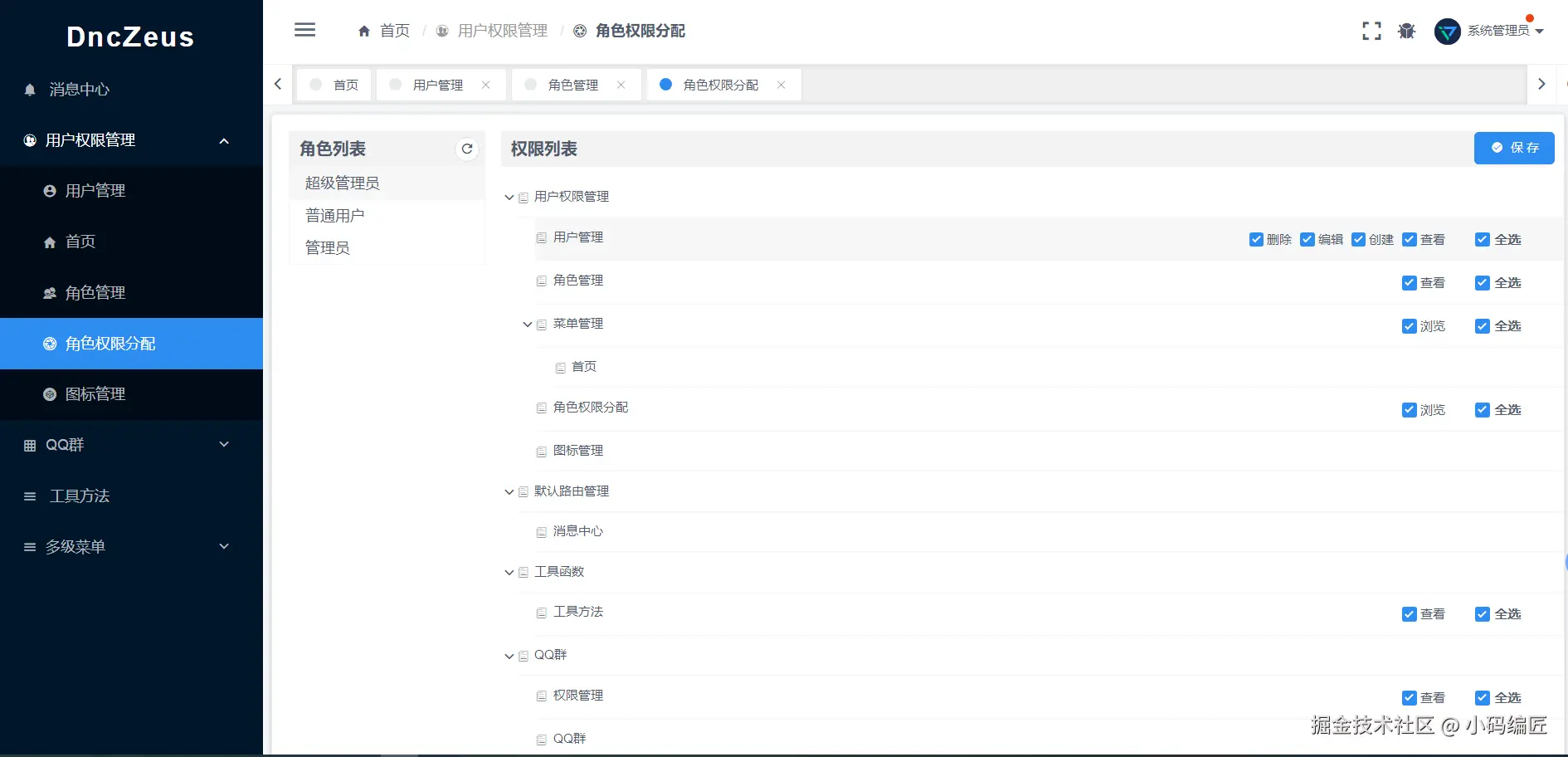Click the 图标管理 sidebar icon
Image resolution: width=1568 pixels, height=757 pixels.
(x=50, y=394)
